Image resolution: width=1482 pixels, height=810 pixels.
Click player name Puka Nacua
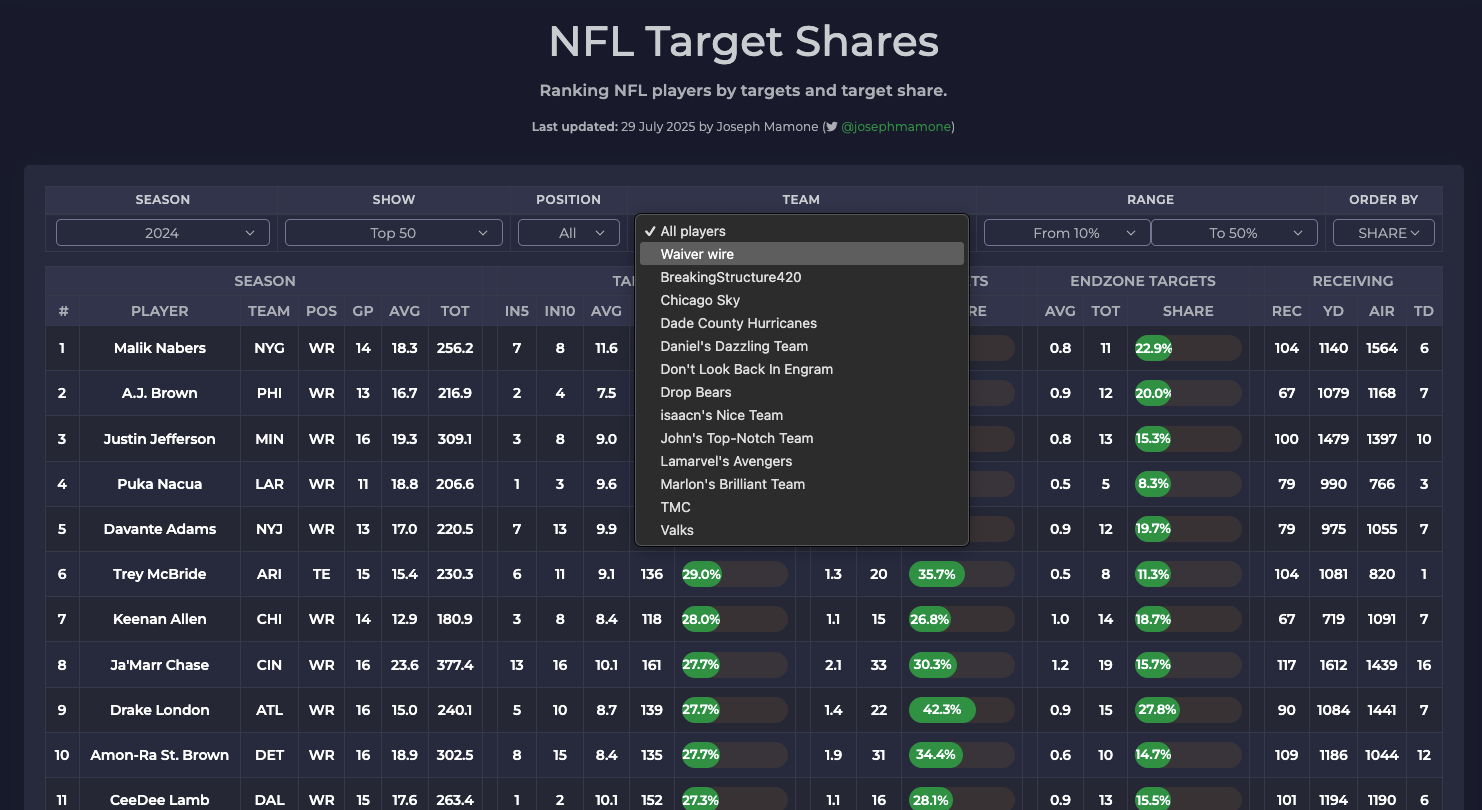[x=160, y=484]
